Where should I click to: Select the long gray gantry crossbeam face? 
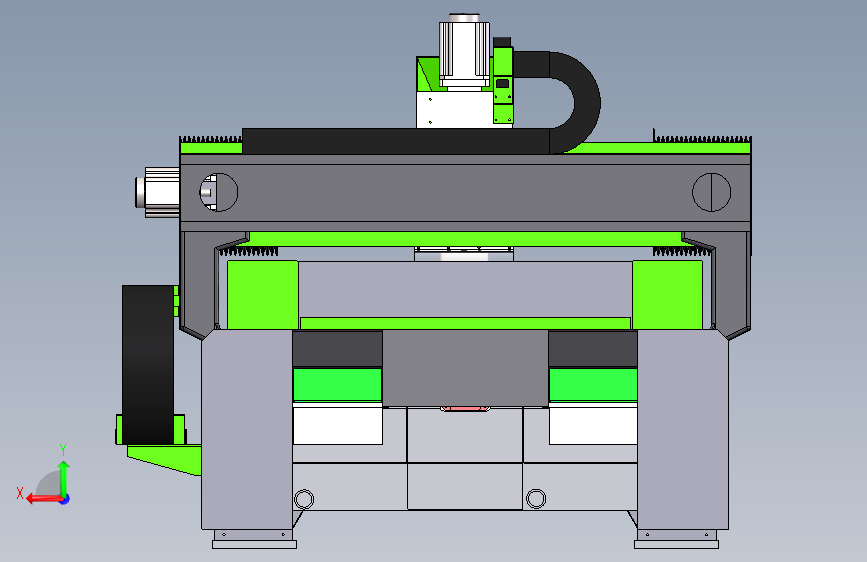(464, 192)
